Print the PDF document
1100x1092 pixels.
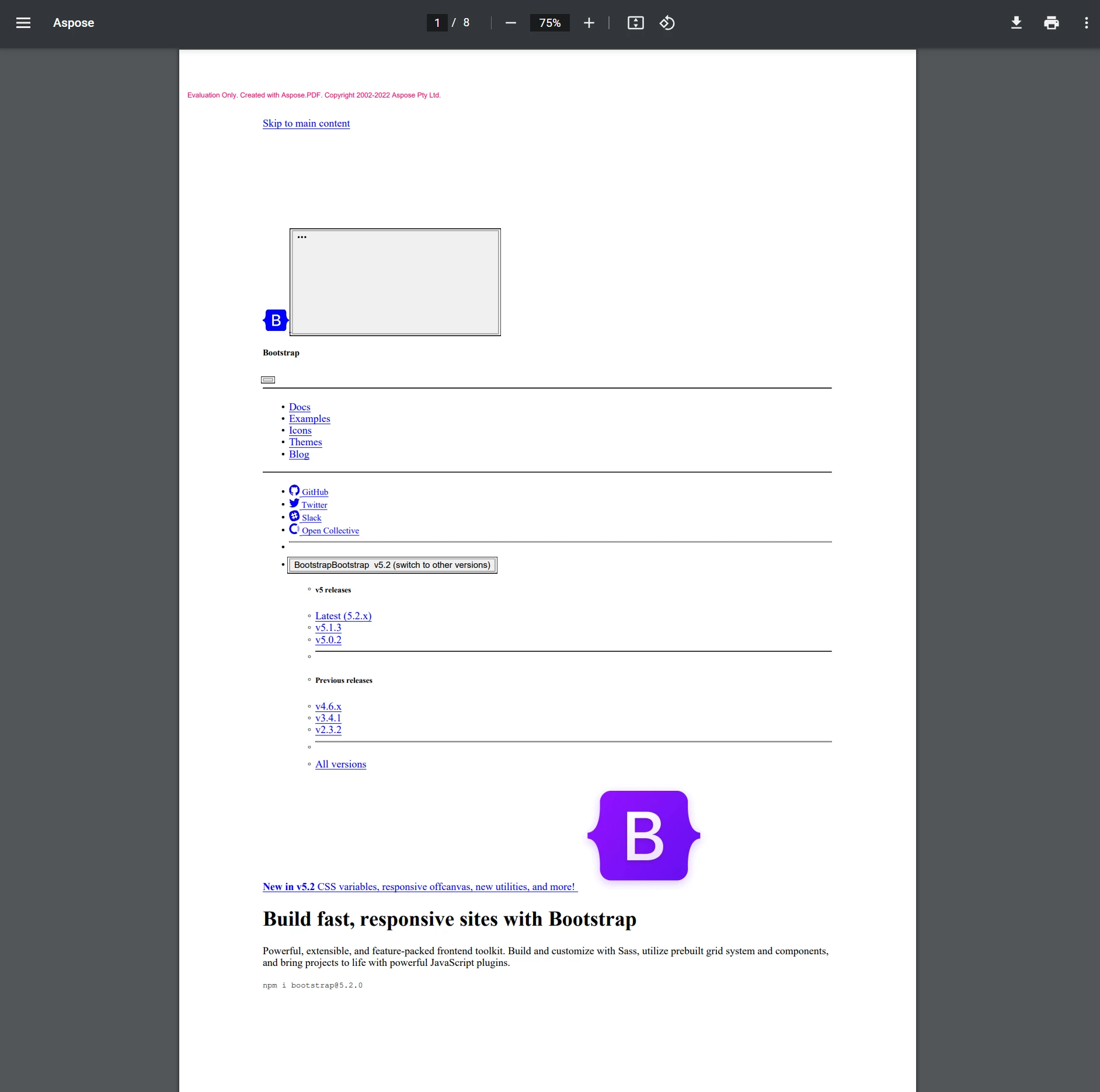coord(1052,23)
